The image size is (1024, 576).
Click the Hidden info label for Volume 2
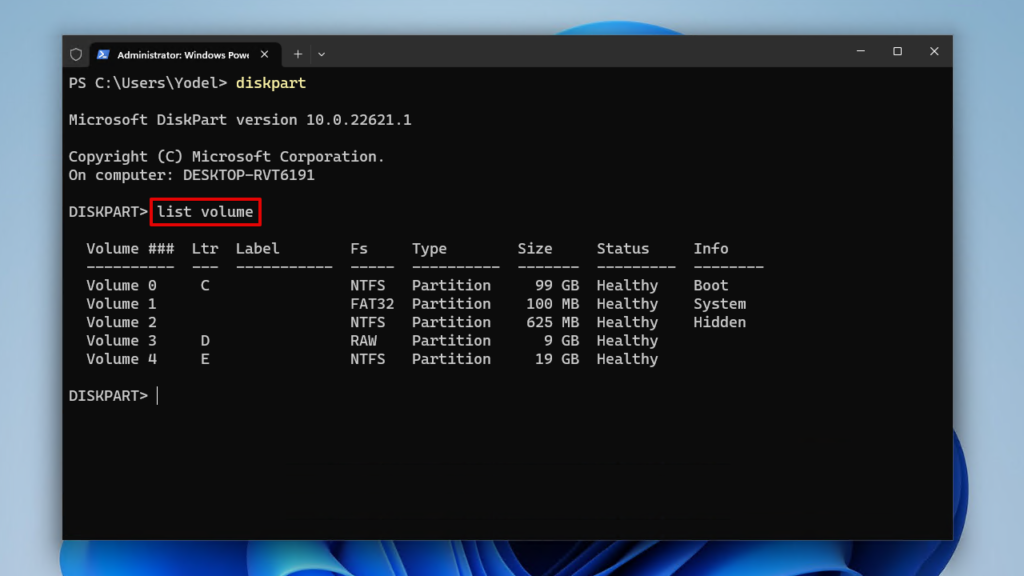719,322
